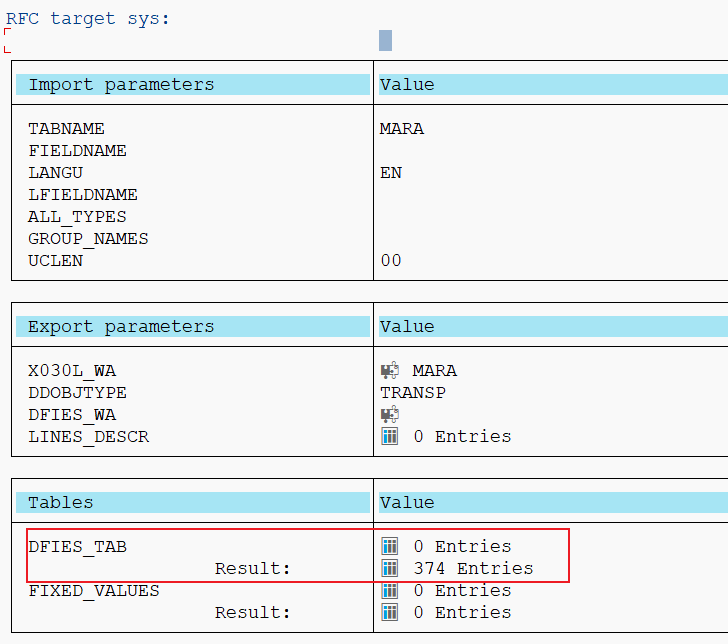Open the DFIES_WA structure icon

click(390, 414)
